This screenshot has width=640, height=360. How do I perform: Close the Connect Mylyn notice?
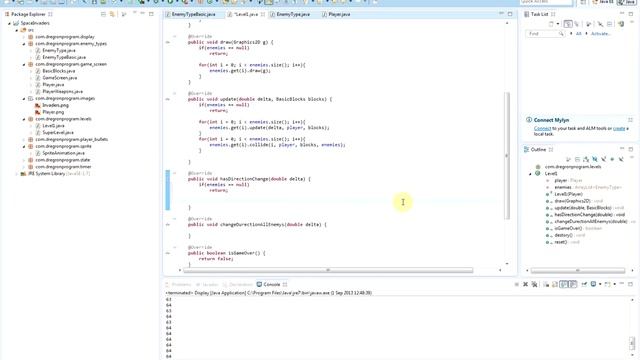(630, 120)
